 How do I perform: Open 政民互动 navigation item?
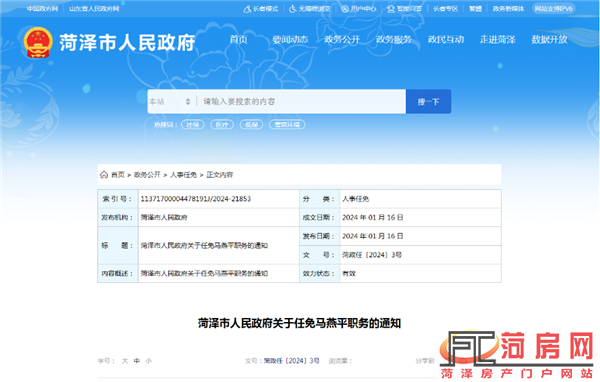[446, 39]
